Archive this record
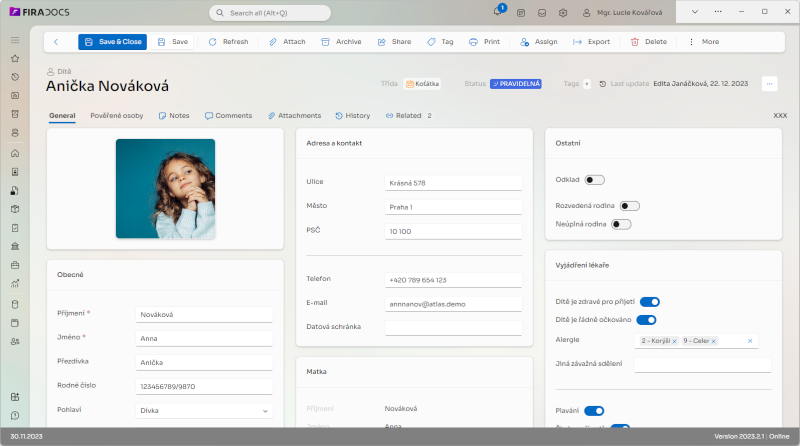Image resolution: width=800 pixels, height=446 pixels. (341, 42)
